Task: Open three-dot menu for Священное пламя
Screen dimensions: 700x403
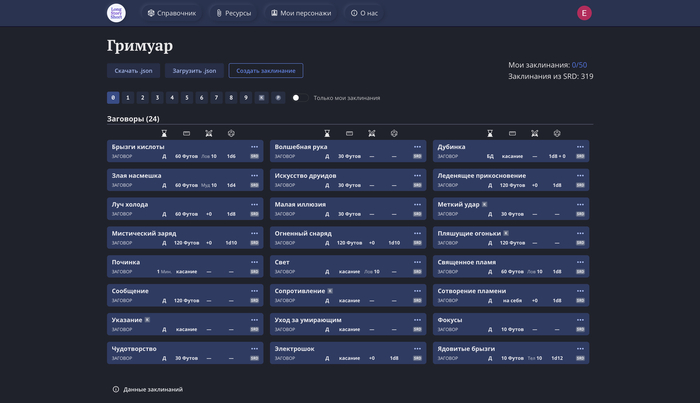Action: pos(580,262)
